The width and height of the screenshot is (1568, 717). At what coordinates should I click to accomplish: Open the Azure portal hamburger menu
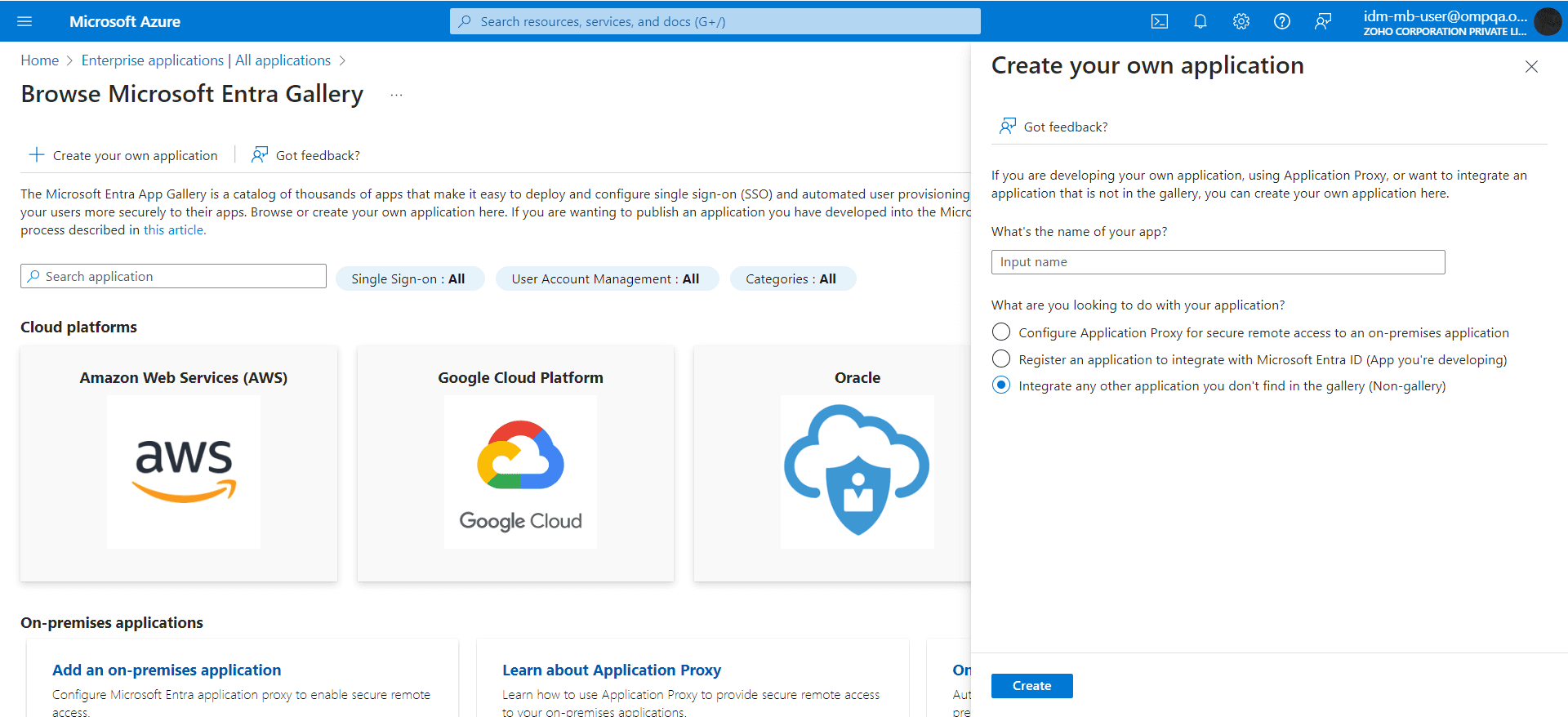click(24, 21)
